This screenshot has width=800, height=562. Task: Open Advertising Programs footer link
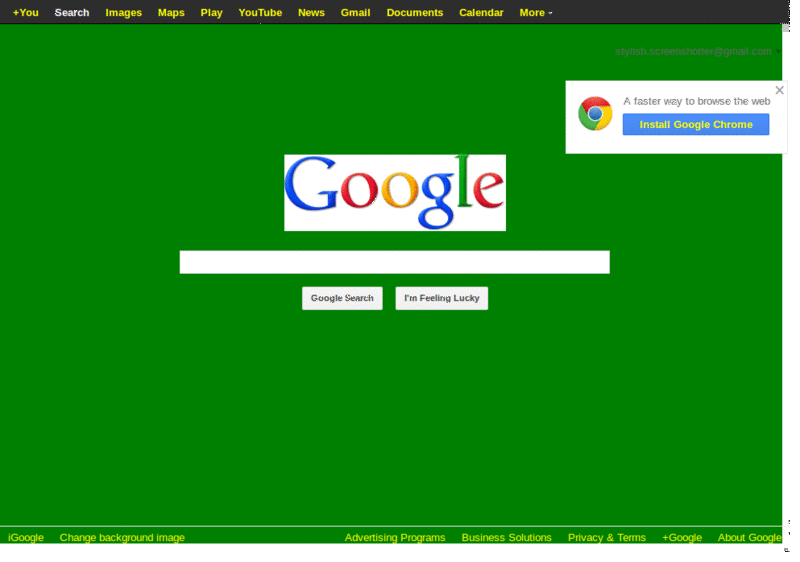395,538
